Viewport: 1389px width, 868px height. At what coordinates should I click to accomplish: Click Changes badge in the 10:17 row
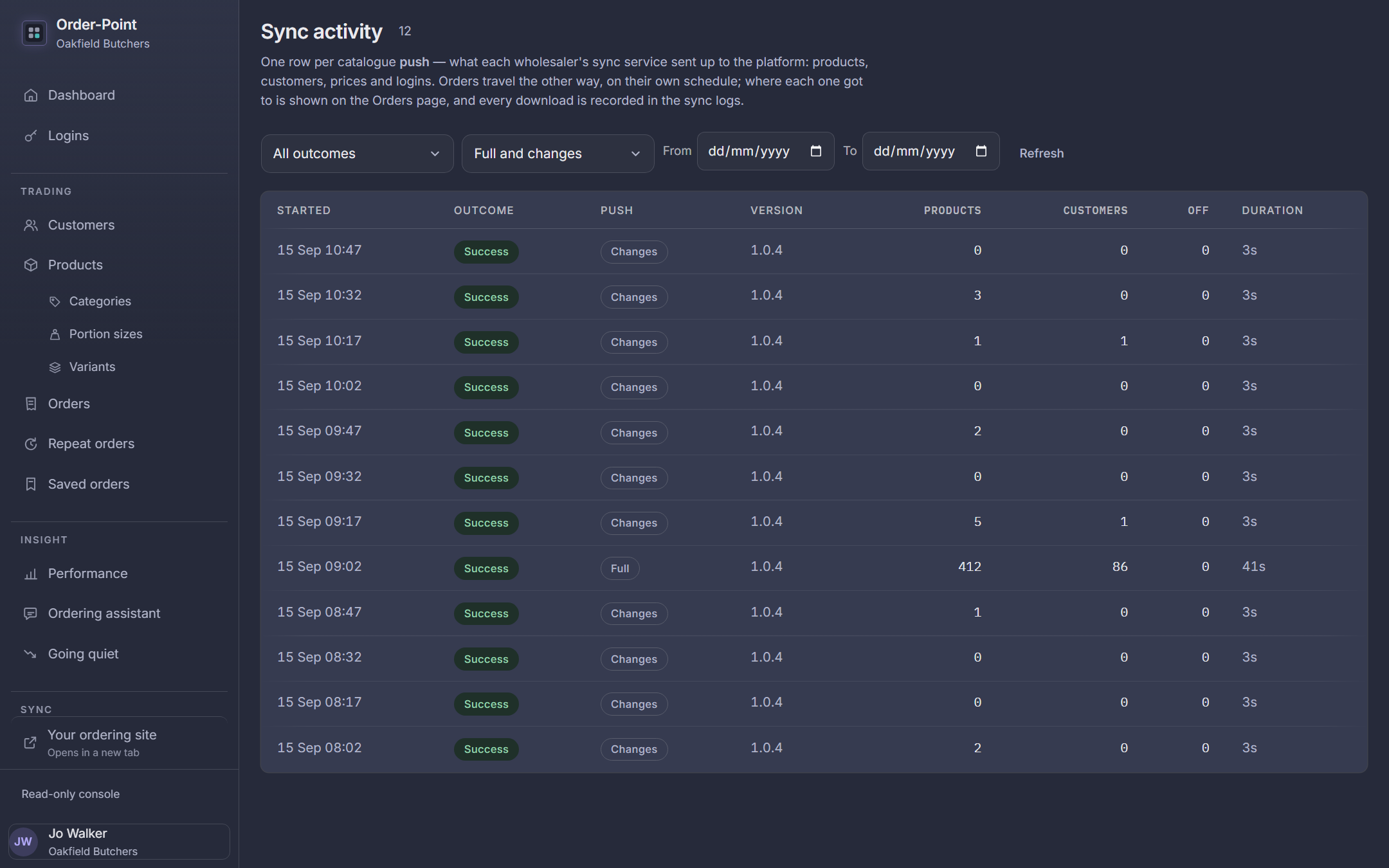coord(634,342)
